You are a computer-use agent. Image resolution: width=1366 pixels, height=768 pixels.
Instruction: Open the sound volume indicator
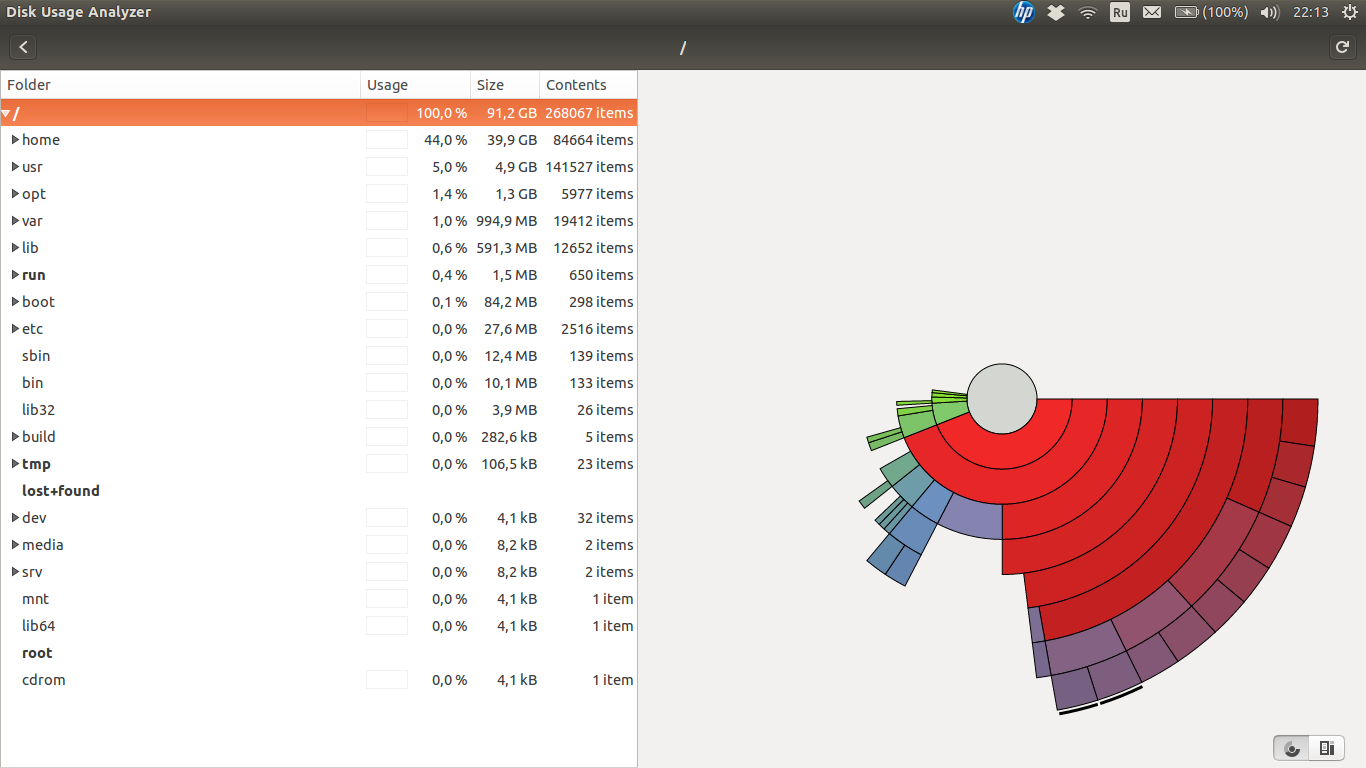1270,12
